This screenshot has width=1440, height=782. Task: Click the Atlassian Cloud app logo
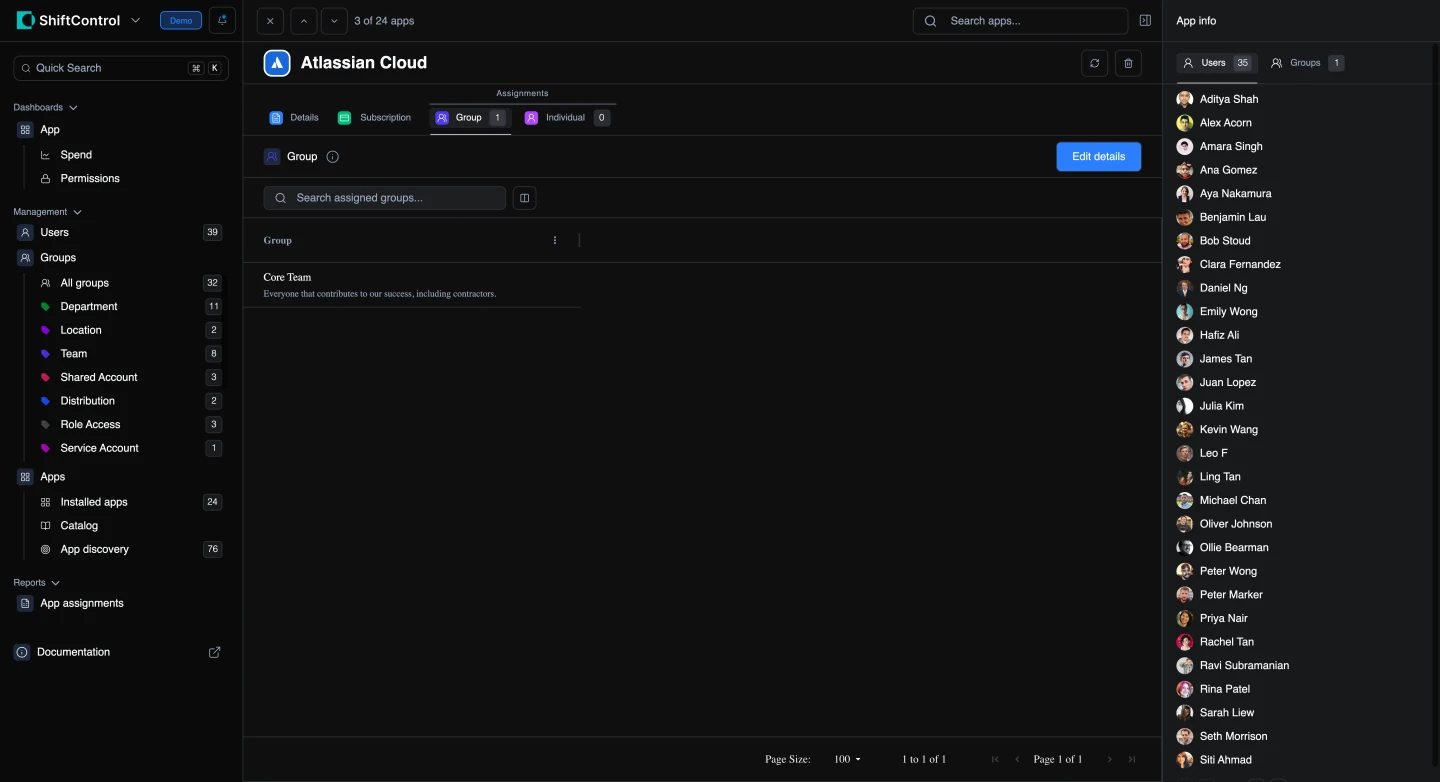tap(277, 63)
